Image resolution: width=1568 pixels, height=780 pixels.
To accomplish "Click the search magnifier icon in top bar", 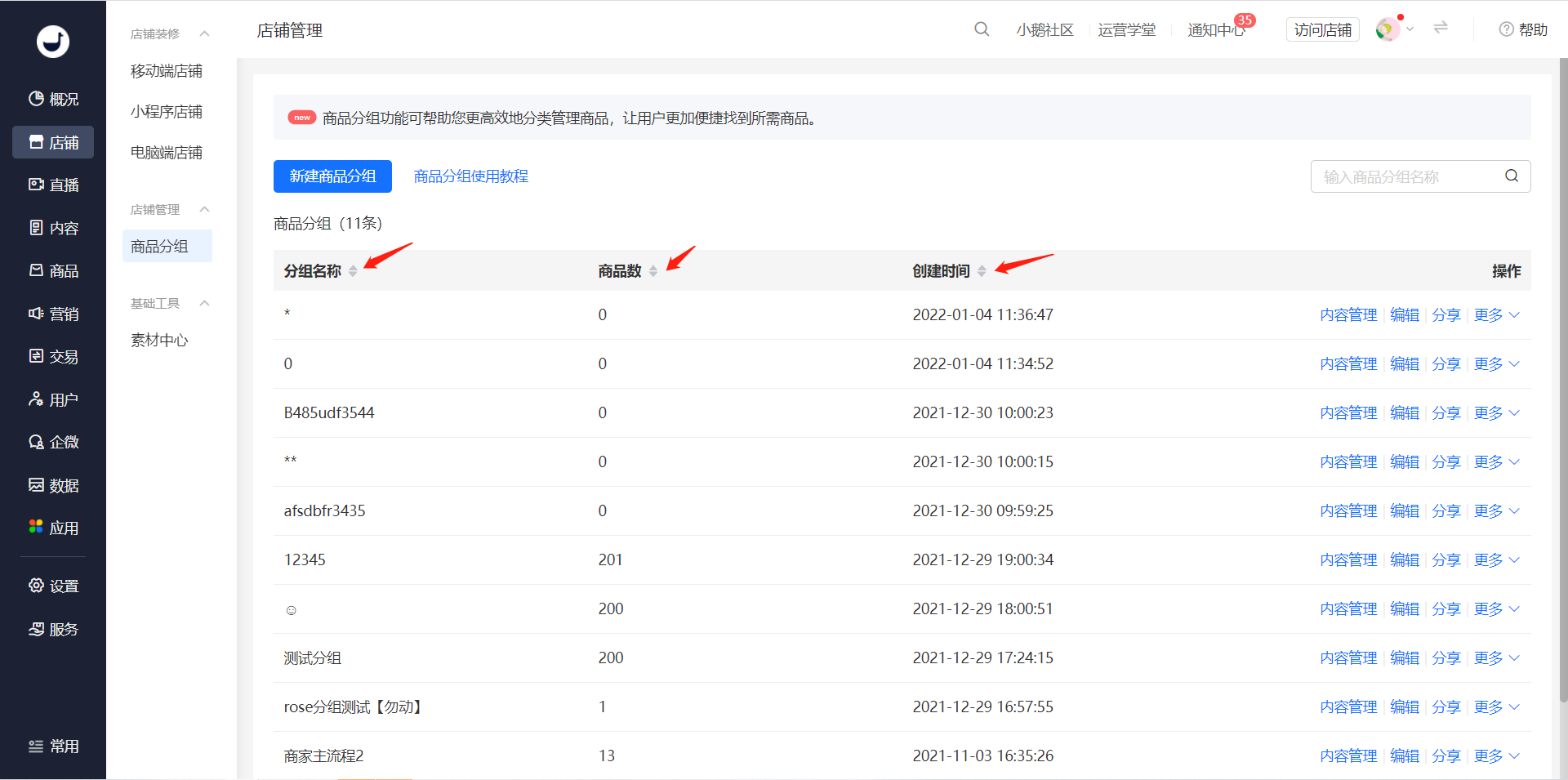I will click(982, 29).
